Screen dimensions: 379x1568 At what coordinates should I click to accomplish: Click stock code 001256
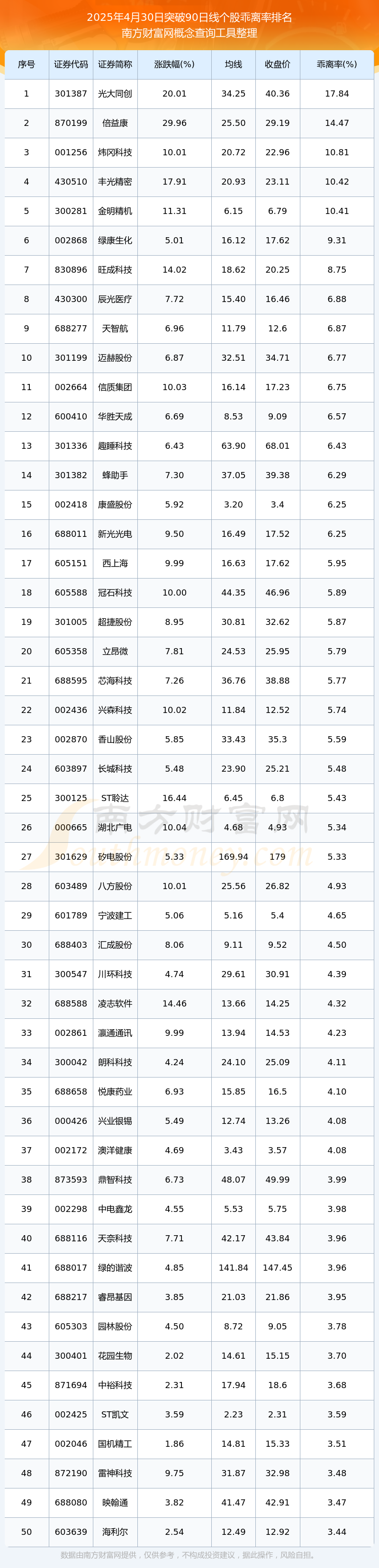click(x=71, y=152)
